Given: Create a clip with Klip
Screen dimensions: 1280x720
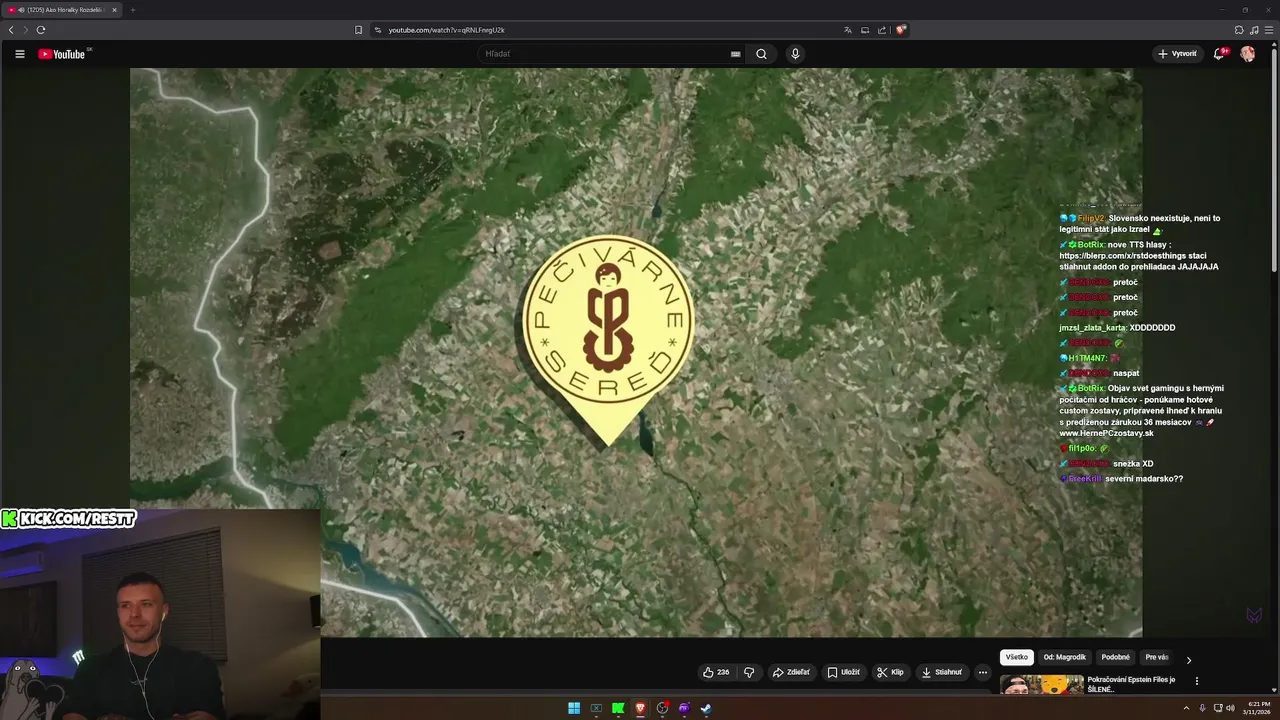Looking at the screenshot, I should 890,672.
